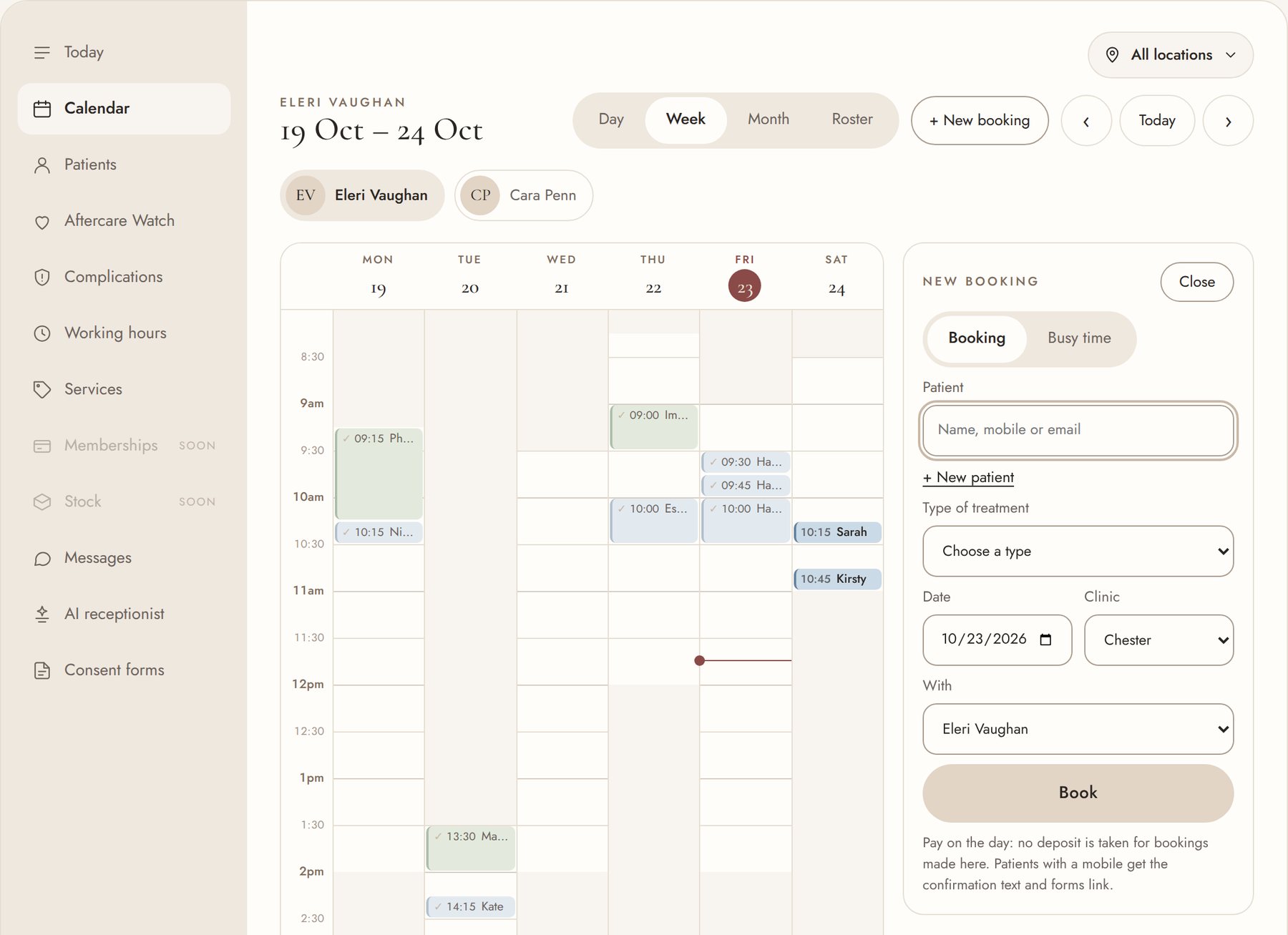Close the New Booking panel
This screenshot has width=1288, height=935.
coord(1196,282)
